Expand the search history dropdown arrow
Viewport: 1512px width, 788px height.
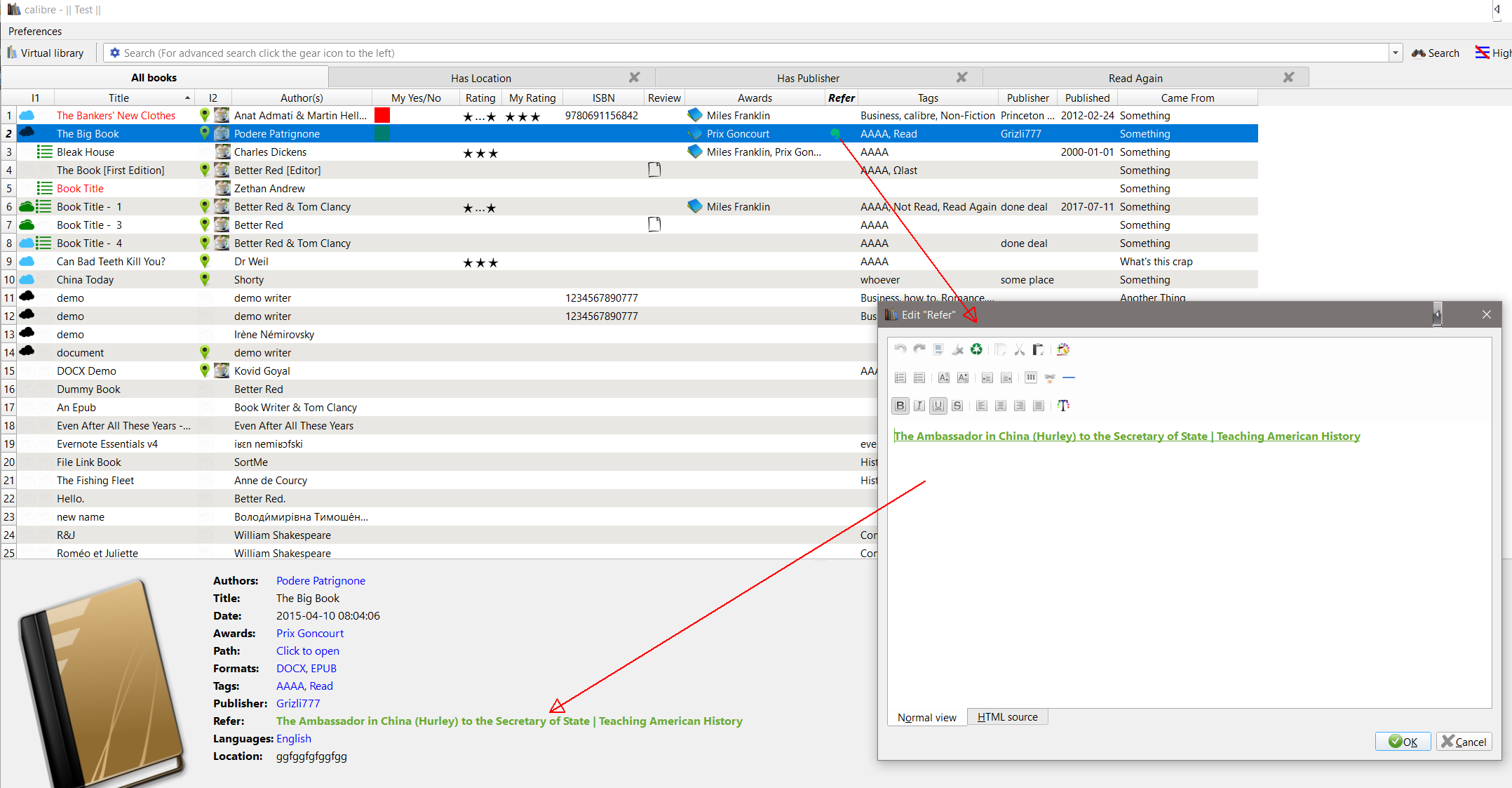(1396, 53)
